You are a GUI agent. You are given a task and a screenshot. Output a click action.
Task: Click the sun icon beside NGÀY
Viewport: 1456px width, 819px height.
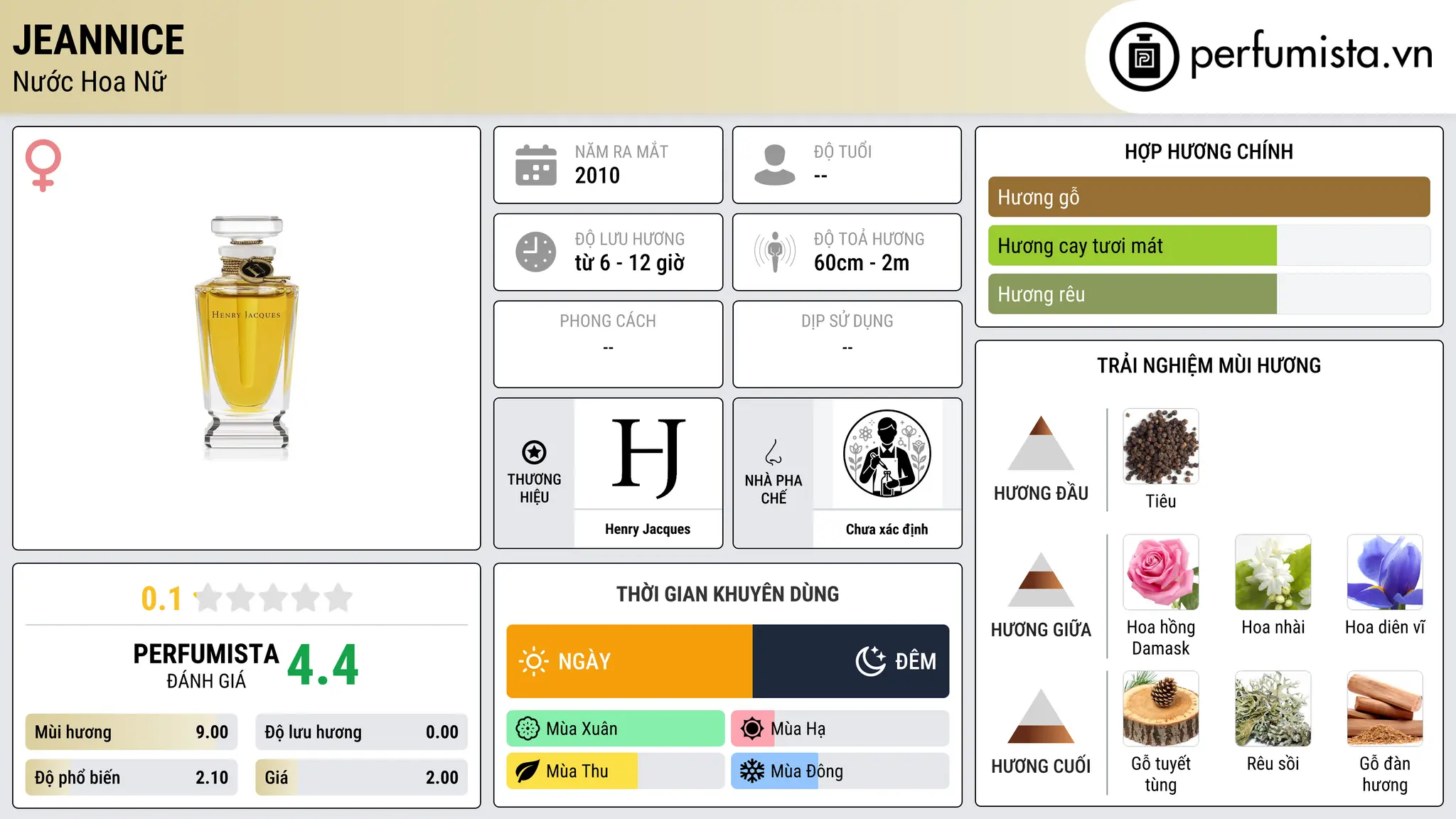click(x=533, y=661)
